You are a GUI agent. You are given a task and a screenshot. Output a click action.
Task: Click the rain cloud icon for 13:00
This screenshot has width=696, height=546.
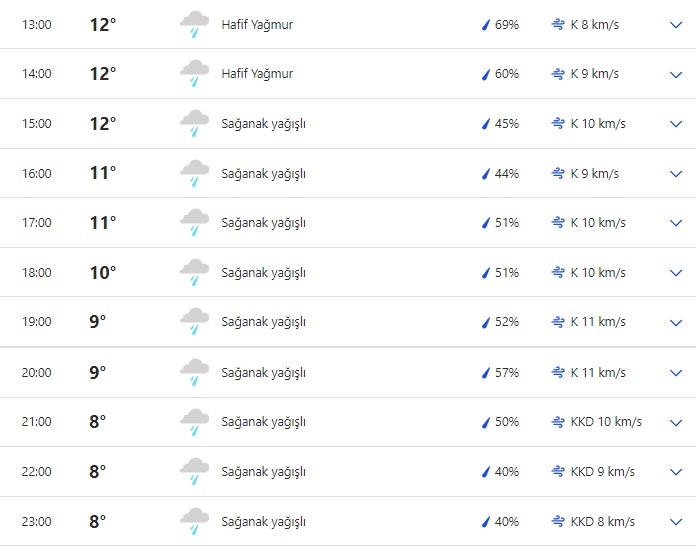pos(194,24)
